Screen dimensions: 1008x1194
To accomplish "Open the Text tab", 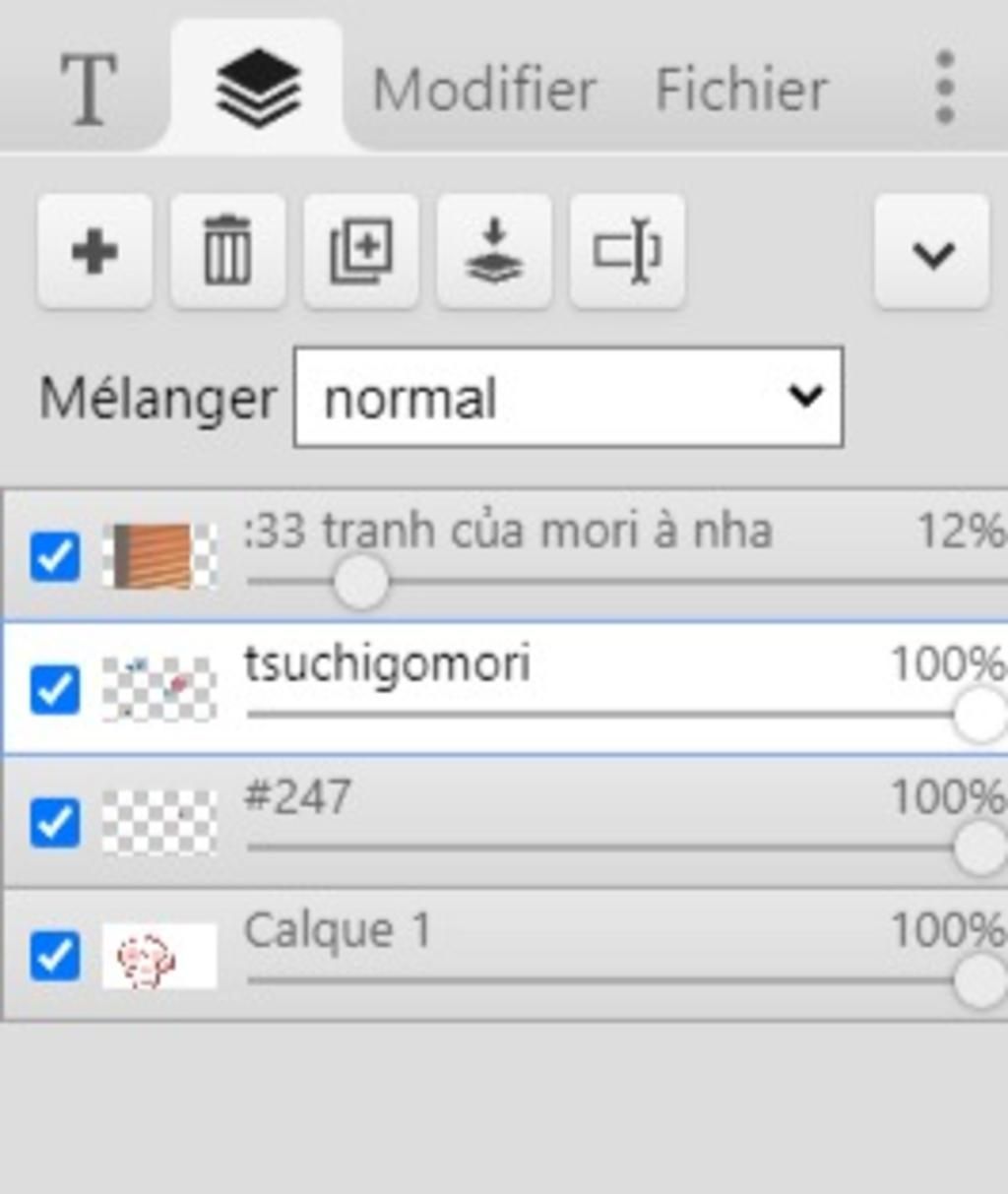I will [x=89, y=89].
